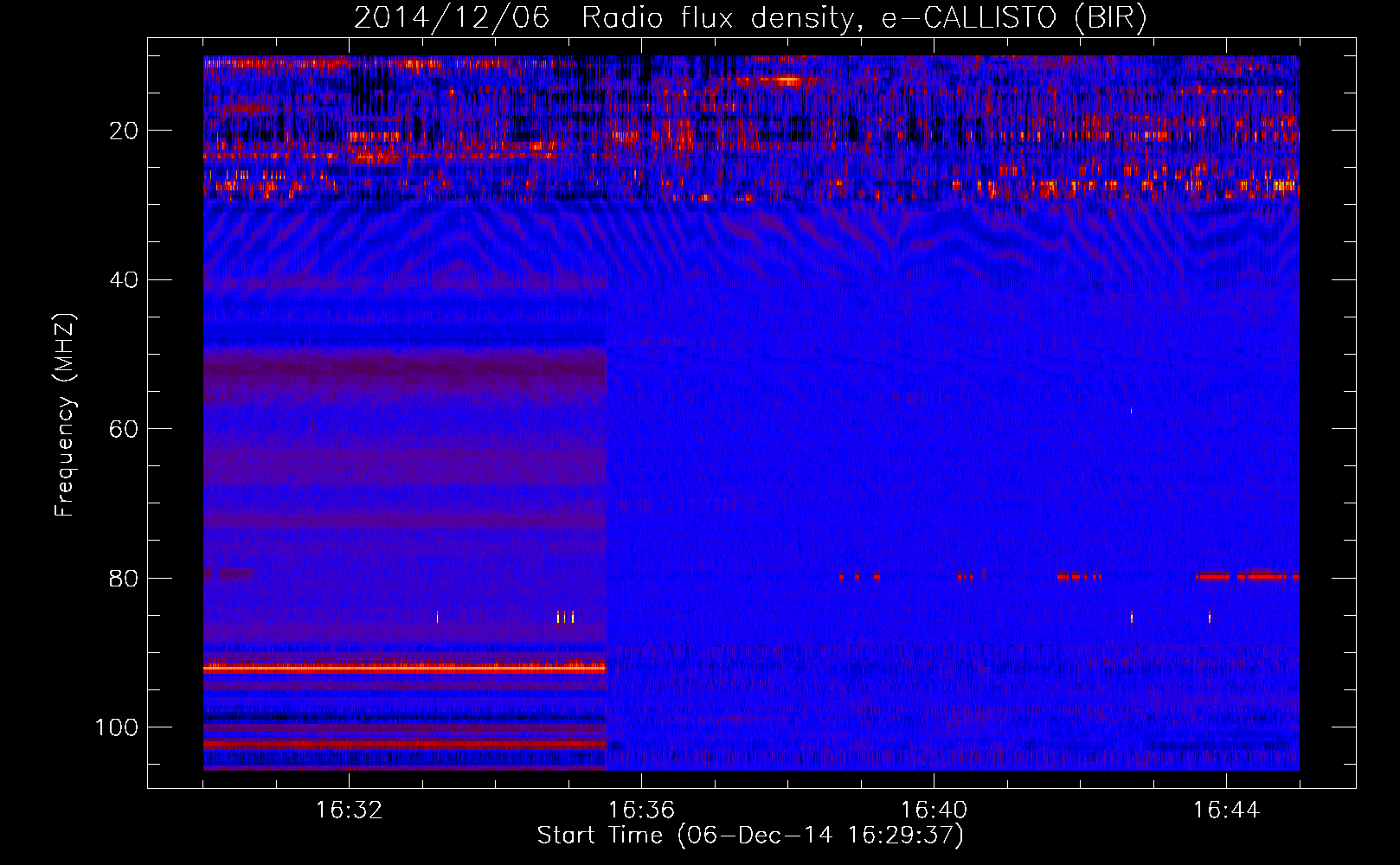Click the date 2014/12/06 in the title
The height and width of the screenshot is (865, 1400).
(x=452, y=18)
